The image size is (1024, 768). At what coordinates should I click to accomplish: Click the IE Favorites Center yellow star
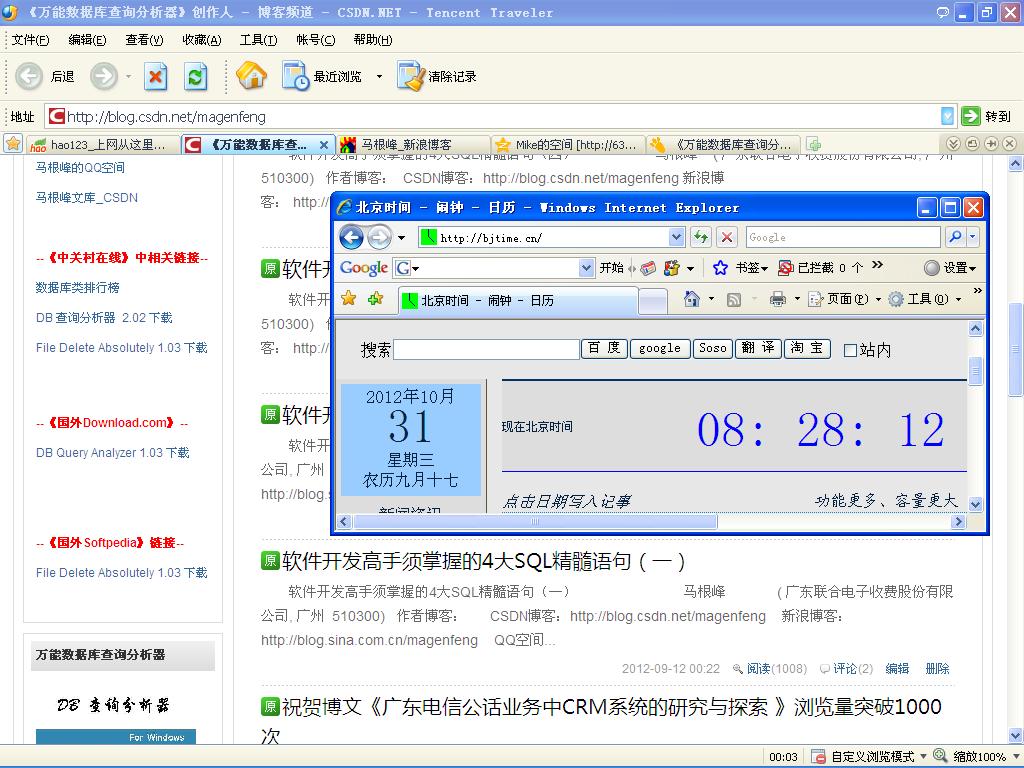point(349,299)
